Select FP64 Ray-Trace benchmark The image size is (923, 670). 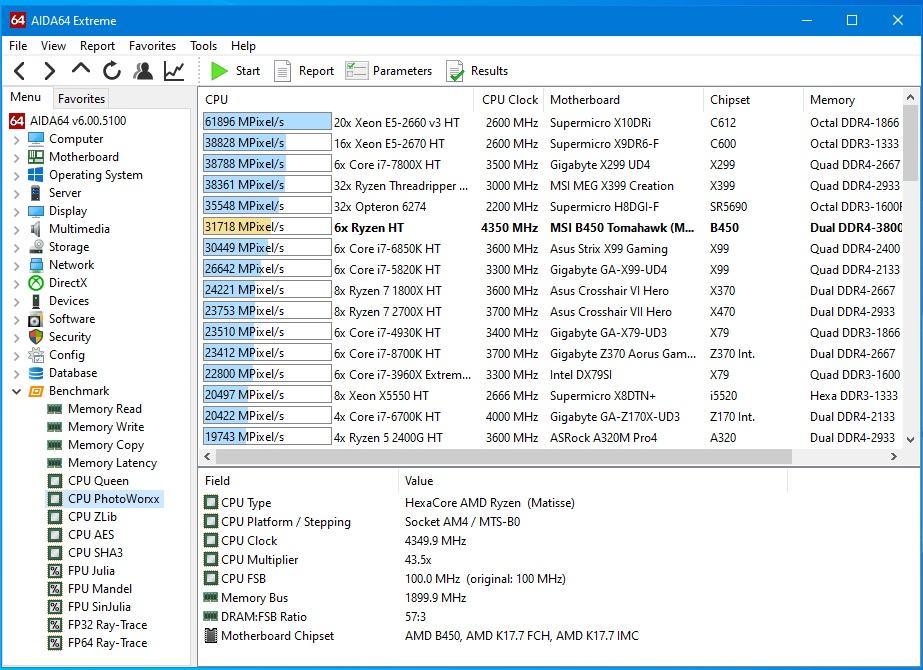tap(108, 643)
